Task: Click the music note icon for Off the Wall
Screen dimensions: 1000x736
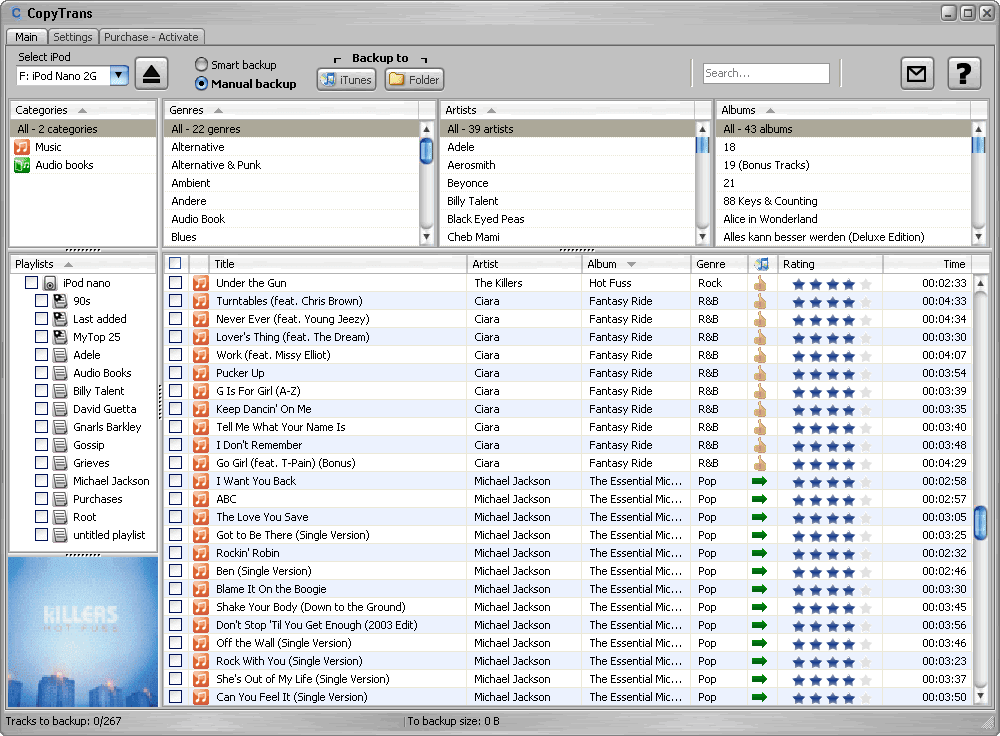Action: (201, 644)
